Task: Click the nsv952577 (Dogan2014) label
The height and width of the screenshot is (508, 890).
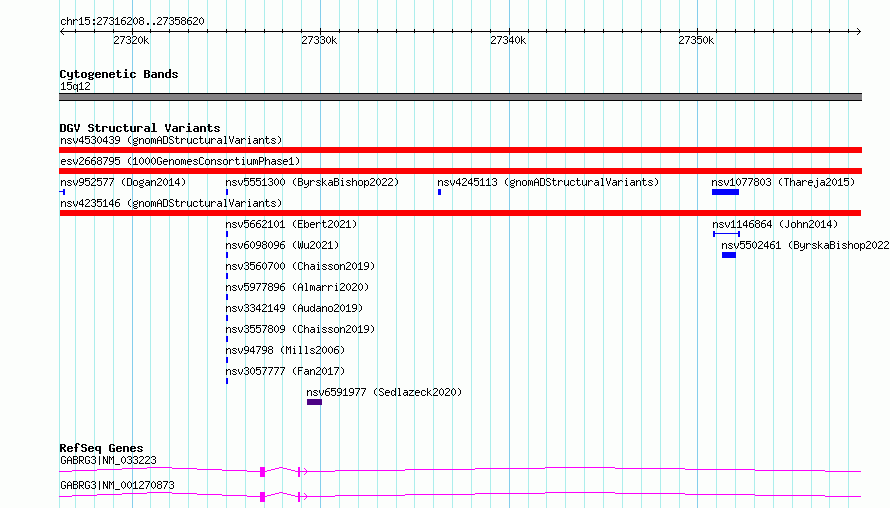Action: (x=123, y=182)
